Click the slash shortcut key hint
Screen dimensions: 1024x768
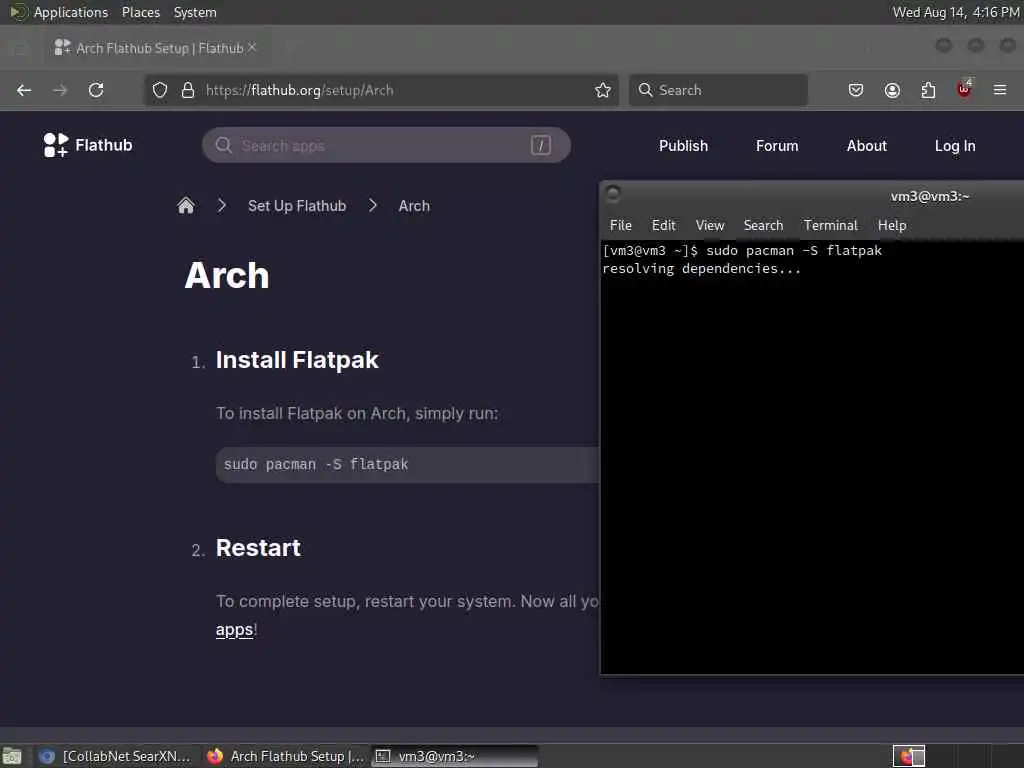[x=541, y=145]
